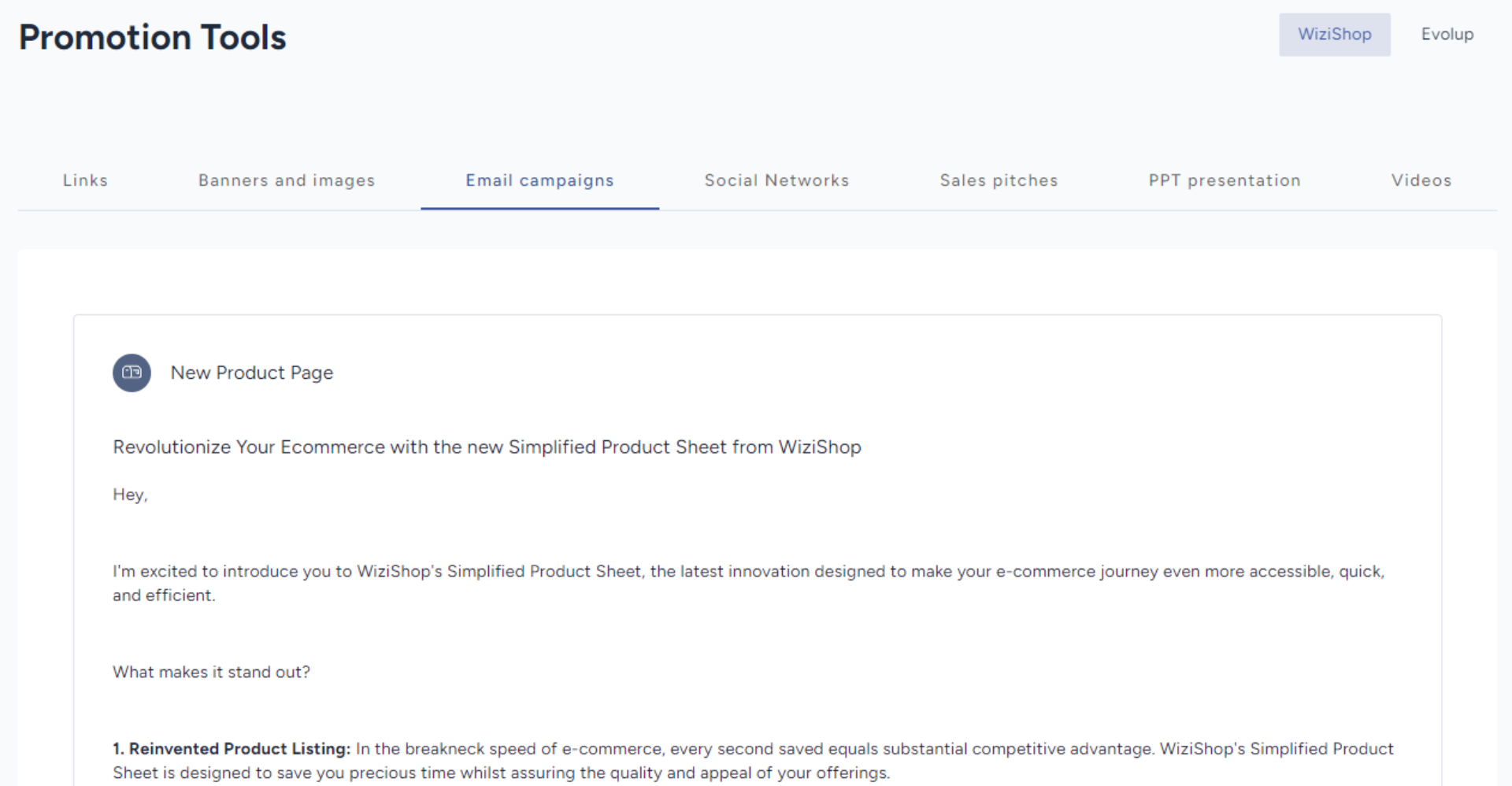Open the Links tab
1512x786 pixels.
pos(85,180)
